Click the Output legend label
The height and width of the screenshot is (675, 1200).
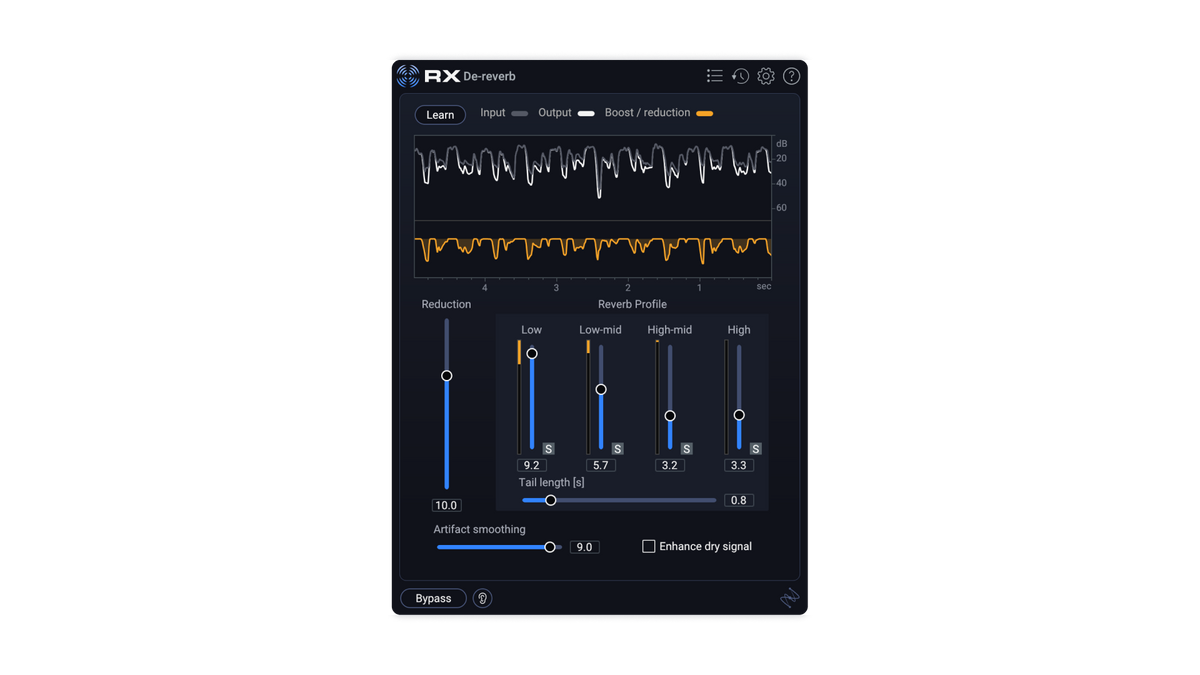[x=555, y=113]
